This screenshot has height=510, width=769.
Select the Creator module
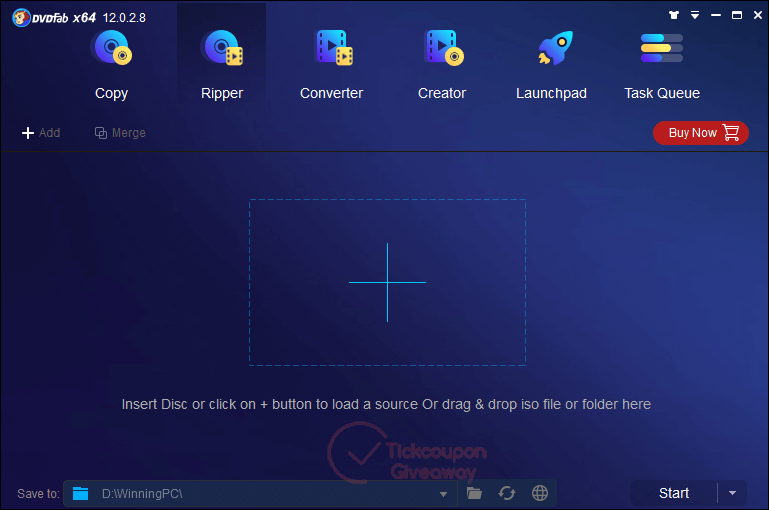click(442, 65)
